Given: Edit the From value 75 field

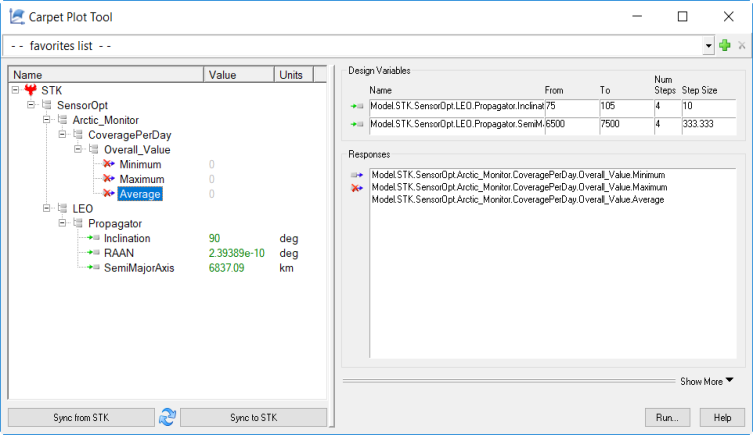Looking at the screenshot, I should point(568,106).
